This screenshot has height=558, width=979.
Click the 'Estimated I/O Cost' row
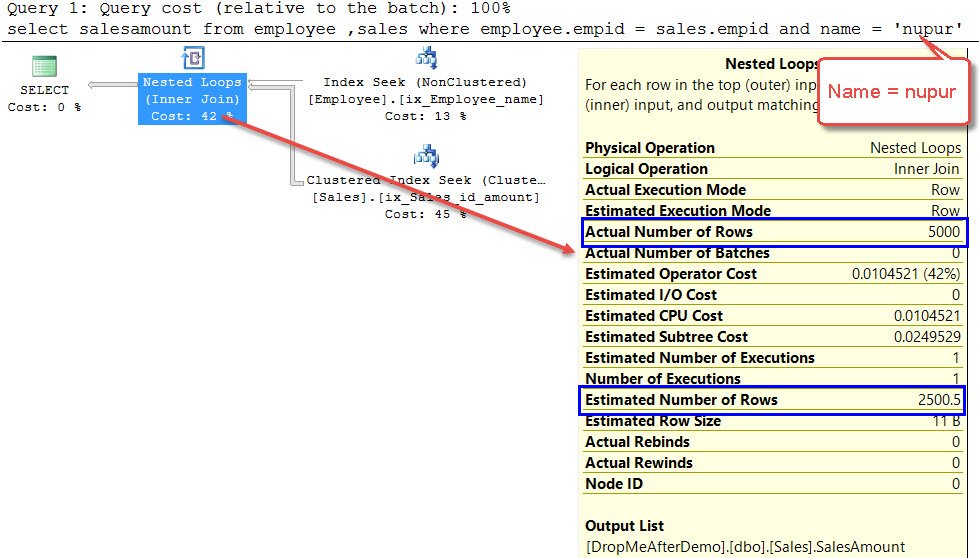pos(773,295)
